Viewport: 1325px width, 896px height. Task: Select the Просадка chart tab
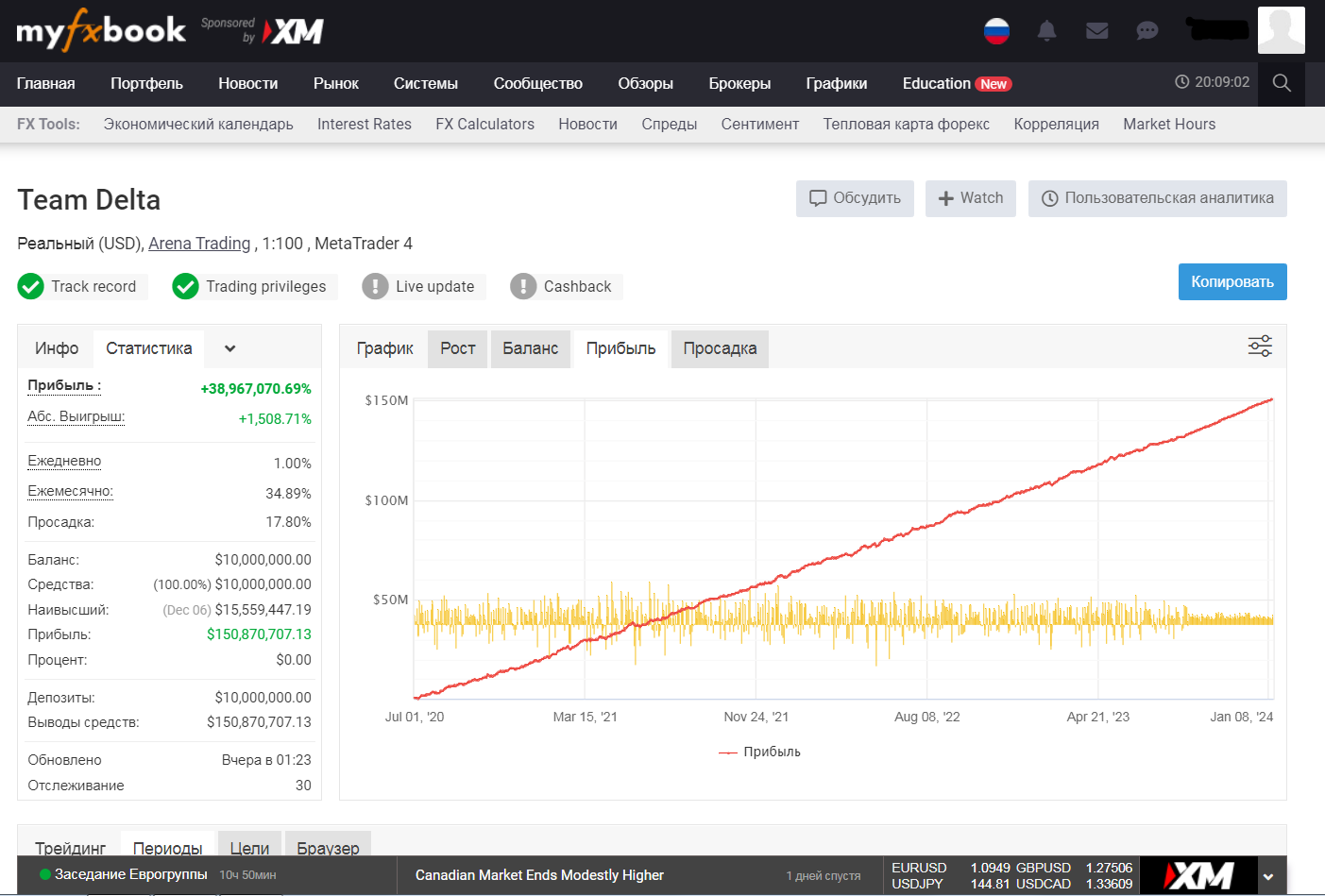click(720, 348)
